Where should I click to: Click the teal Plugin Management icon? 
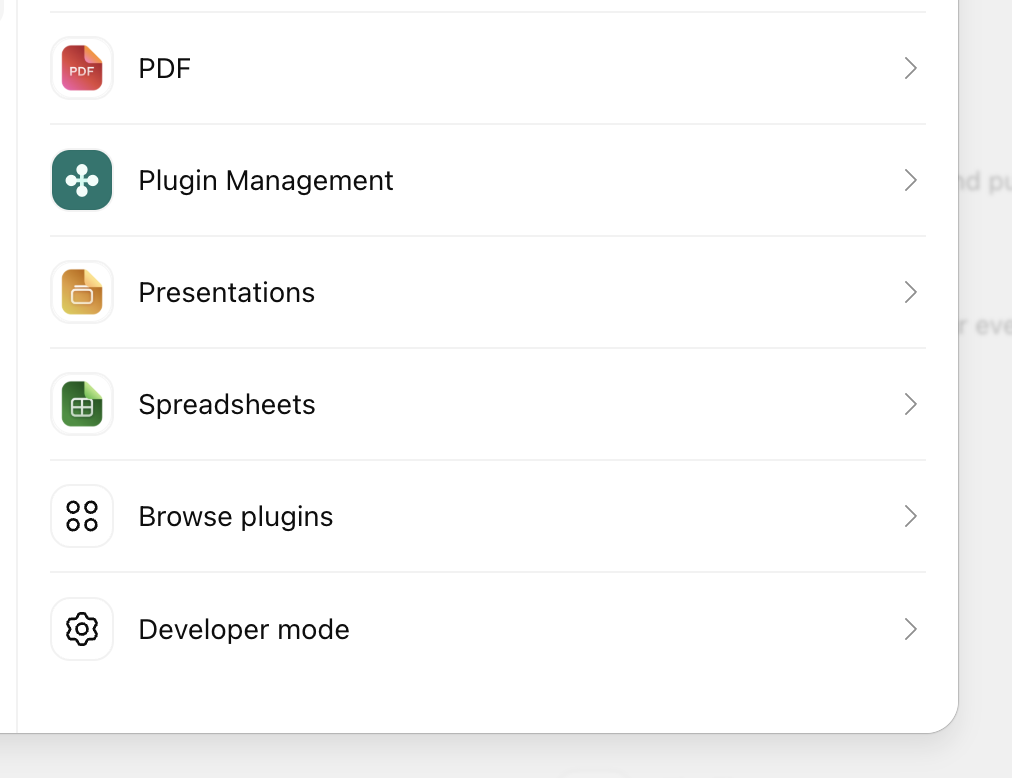(82, 180)
